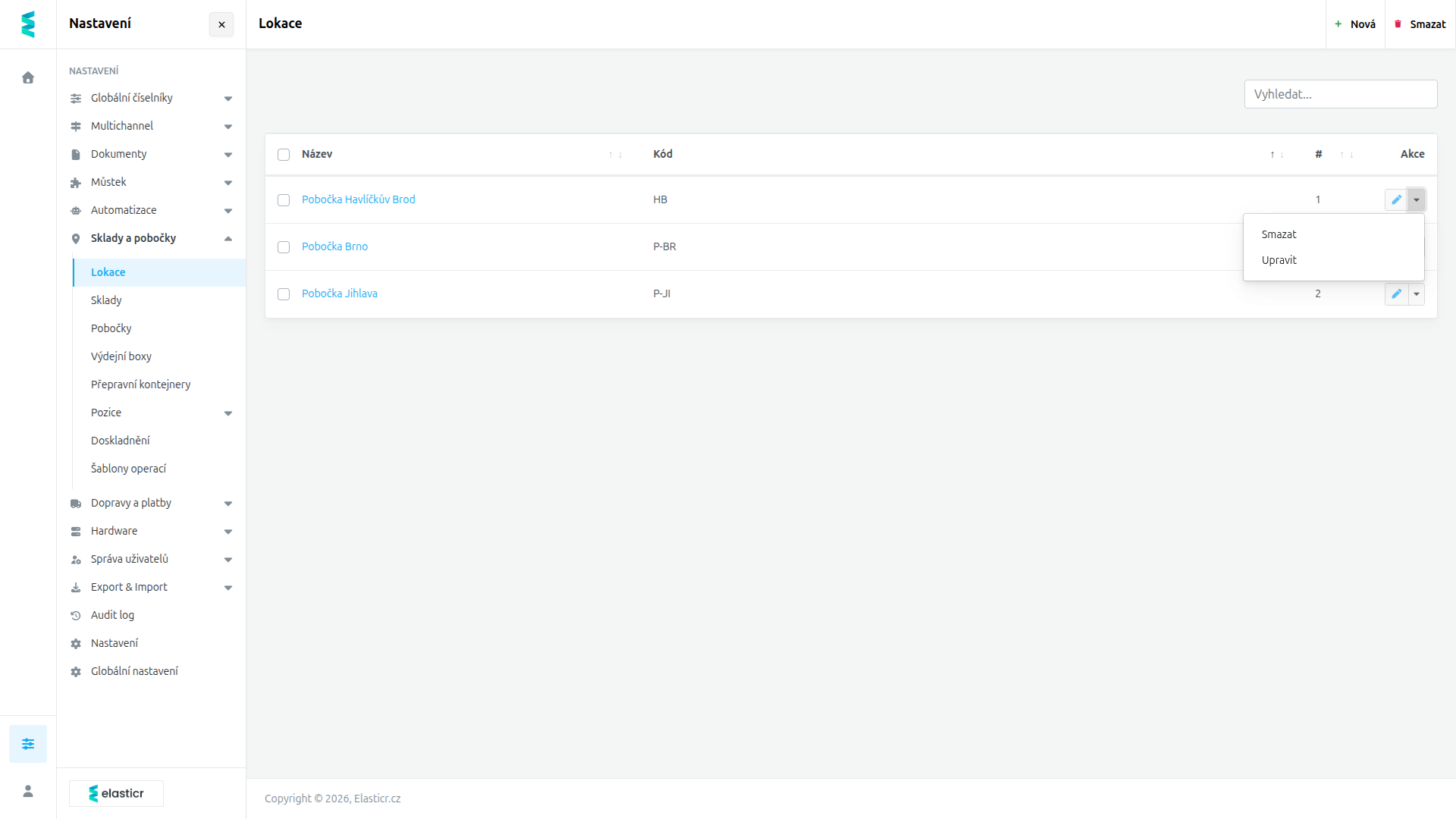
Task: Close Havlíčkův Brod row actions dropdown caret
Action: (1416, 199)
